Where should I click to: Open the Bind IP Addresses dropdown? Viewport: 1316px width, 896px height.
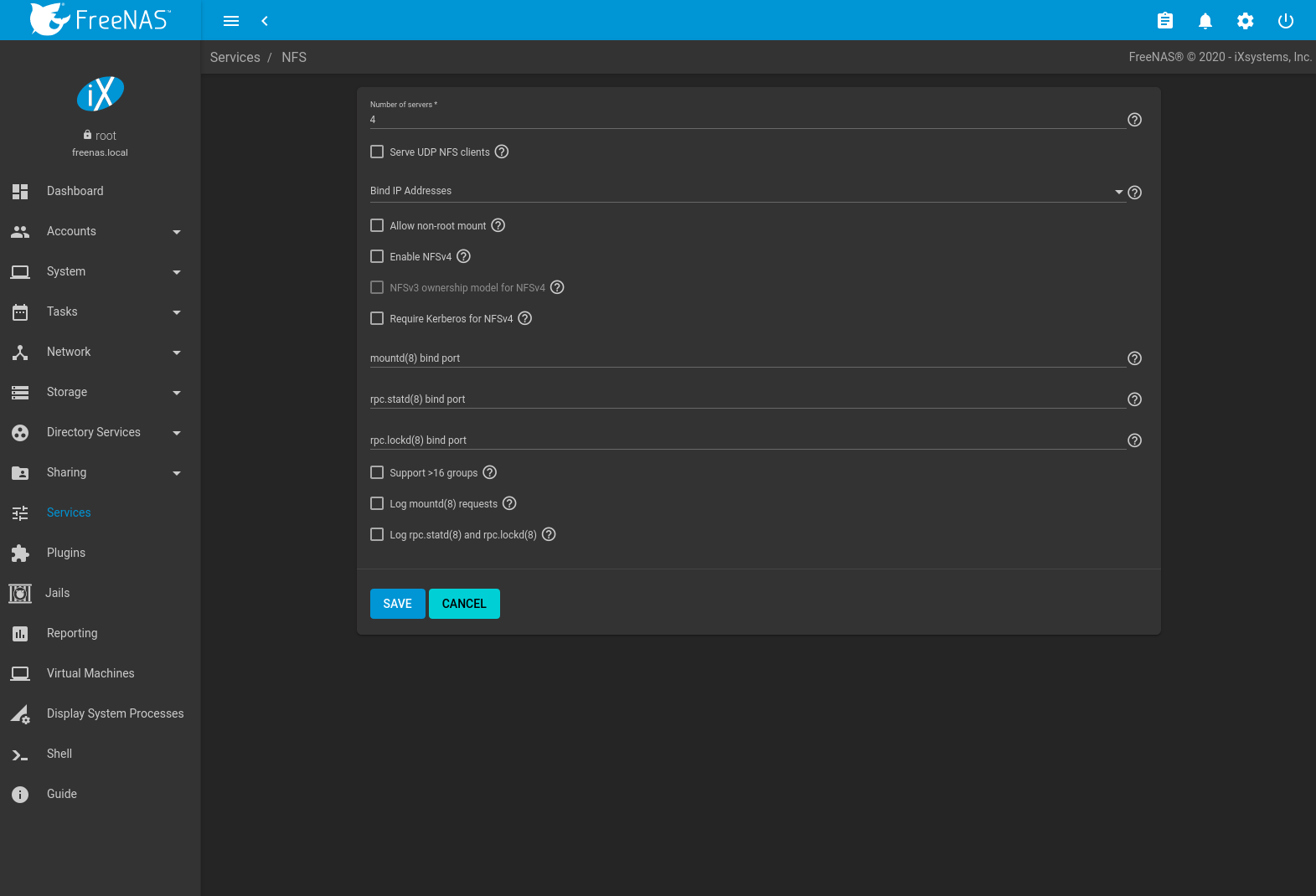click(x=746, y=191)
